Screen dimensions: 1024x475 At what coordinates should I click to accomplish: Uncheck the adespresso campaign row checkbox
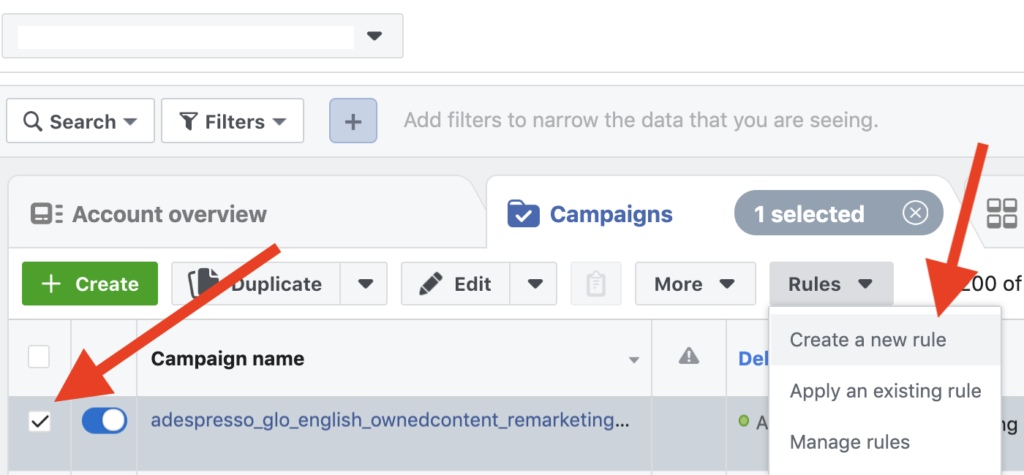[39, 421]
